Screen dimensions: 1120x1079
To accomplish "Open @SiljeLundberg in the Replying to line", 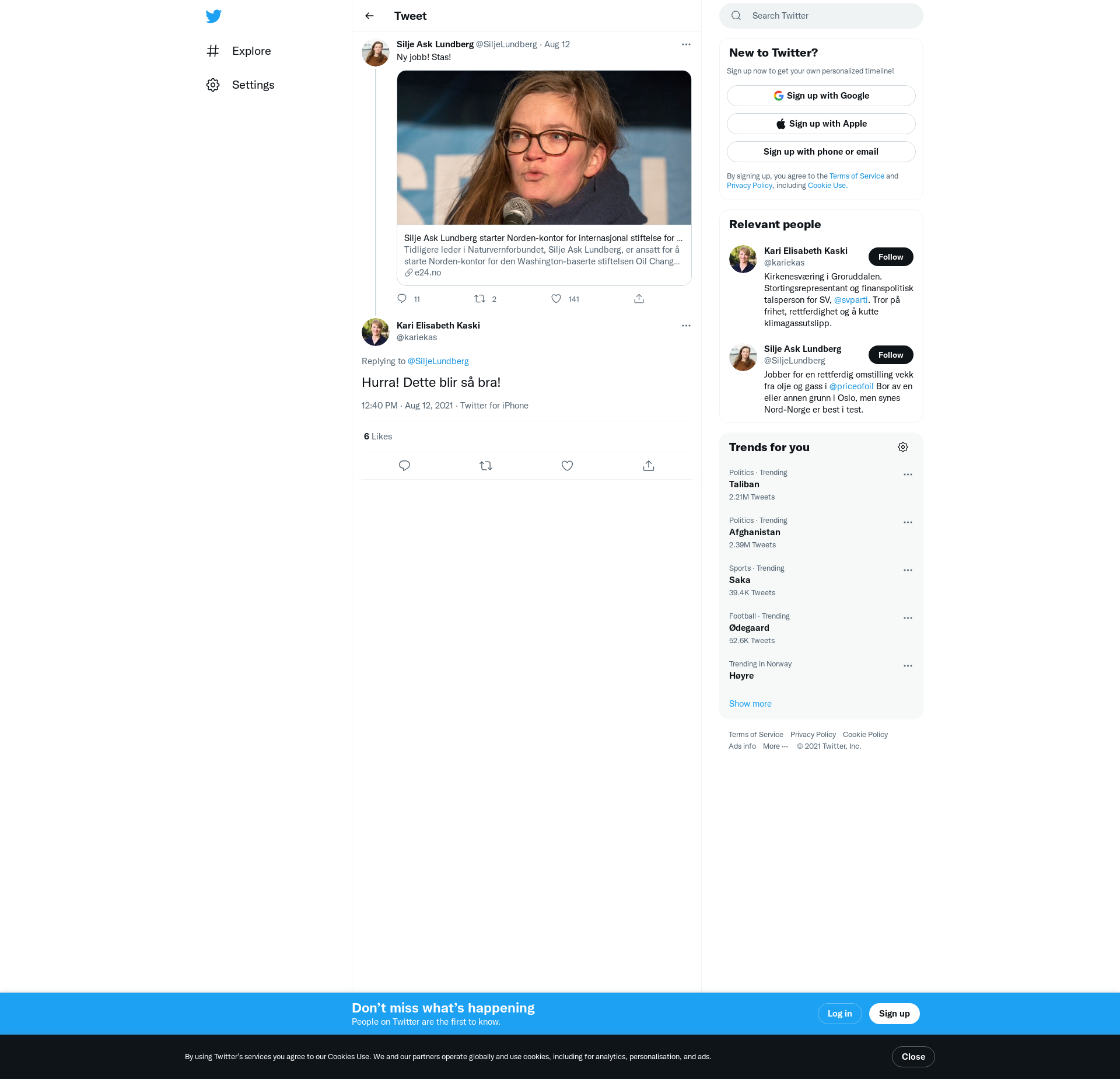I will 438,361.
